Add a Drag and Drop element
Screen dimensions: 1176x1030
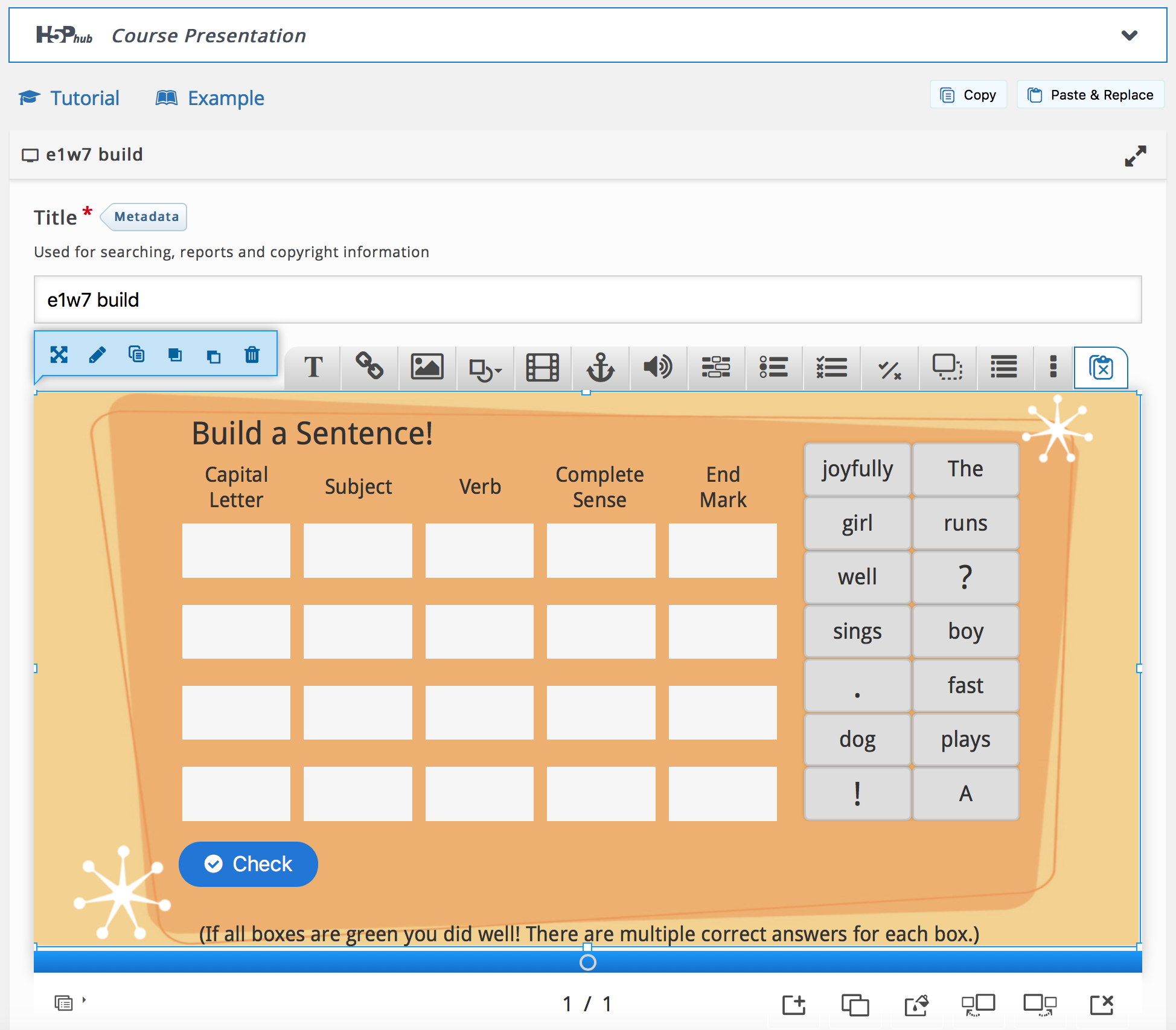pyautogui.click(x=948, y=367)
